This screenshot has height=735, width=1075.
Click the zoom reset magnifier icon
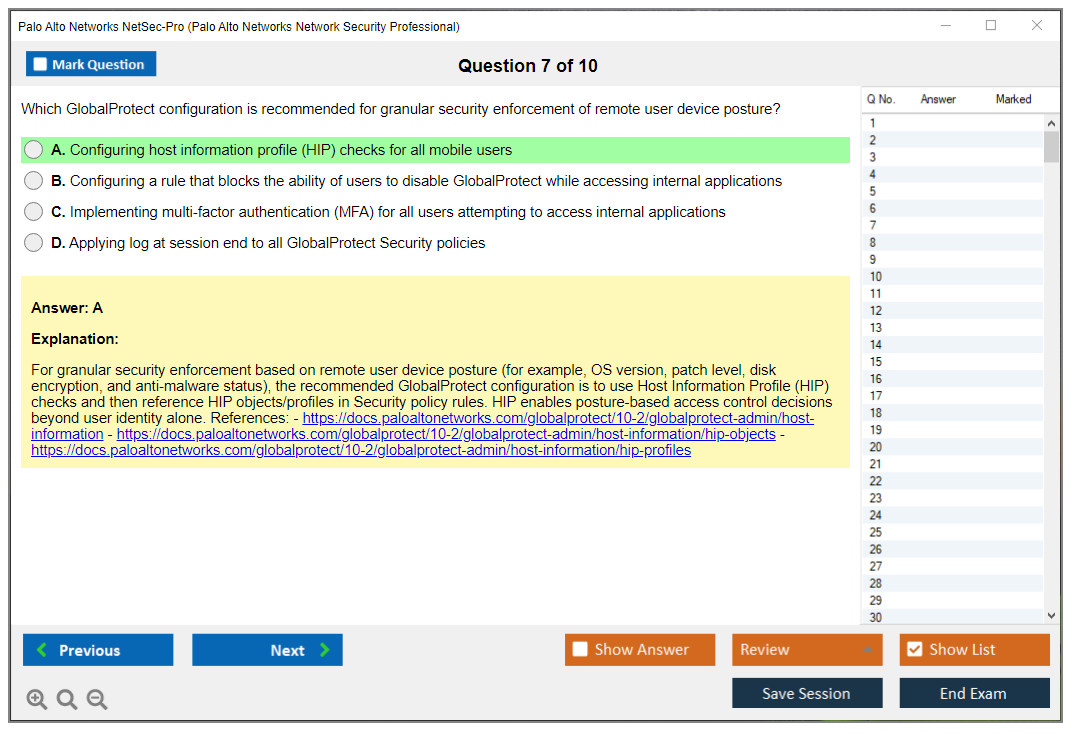(x=67, y=700)
